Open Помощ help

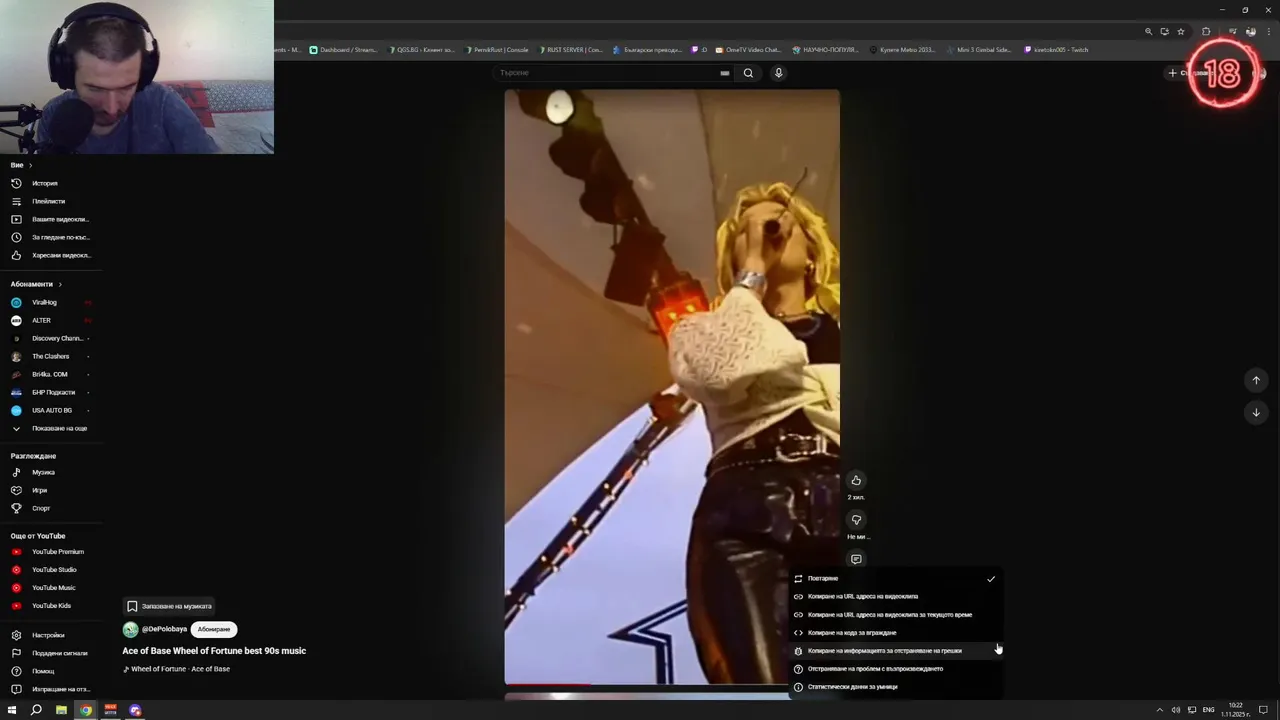pos(43,671)
